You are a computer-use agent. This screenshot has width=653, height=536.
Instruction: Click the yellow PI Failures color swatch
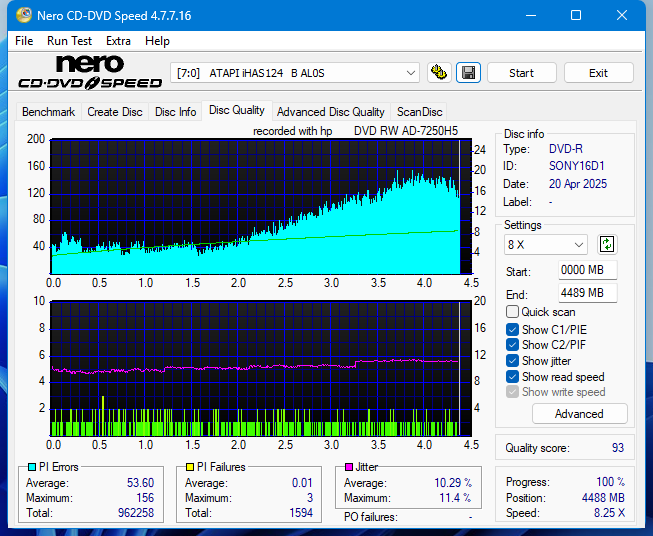click(x=190, y=467)
